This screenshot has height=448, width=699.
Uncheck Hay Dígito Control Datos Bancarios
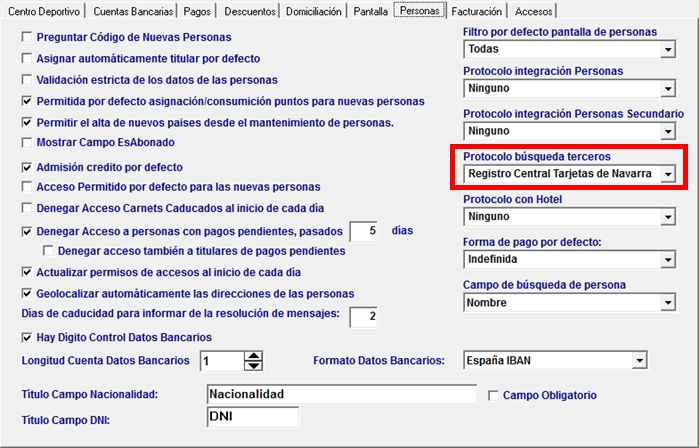click(27, 337)
